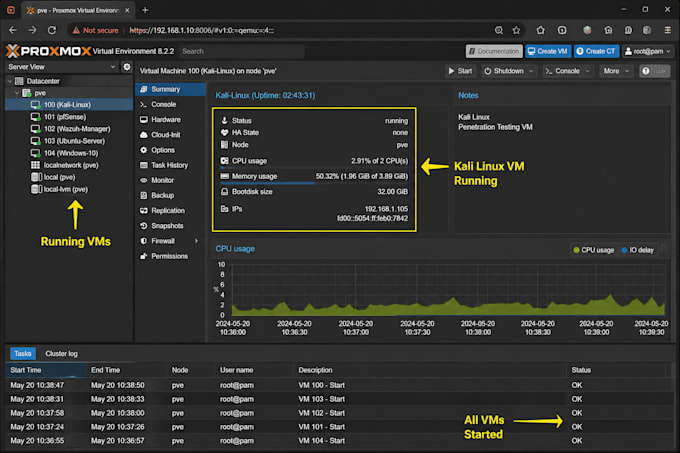680x453 pixels.
Task: Click the Help button
Action: [x=655, y=71]
